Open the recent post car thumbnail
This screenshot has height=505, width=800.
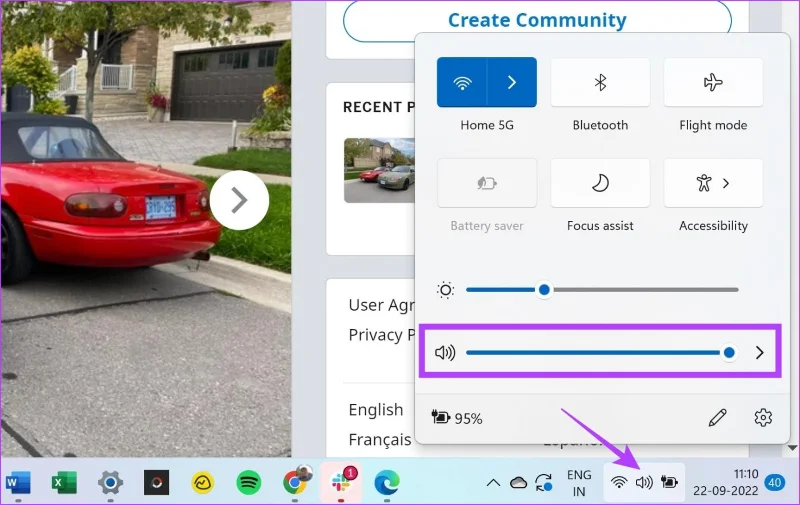coord(379,170)
